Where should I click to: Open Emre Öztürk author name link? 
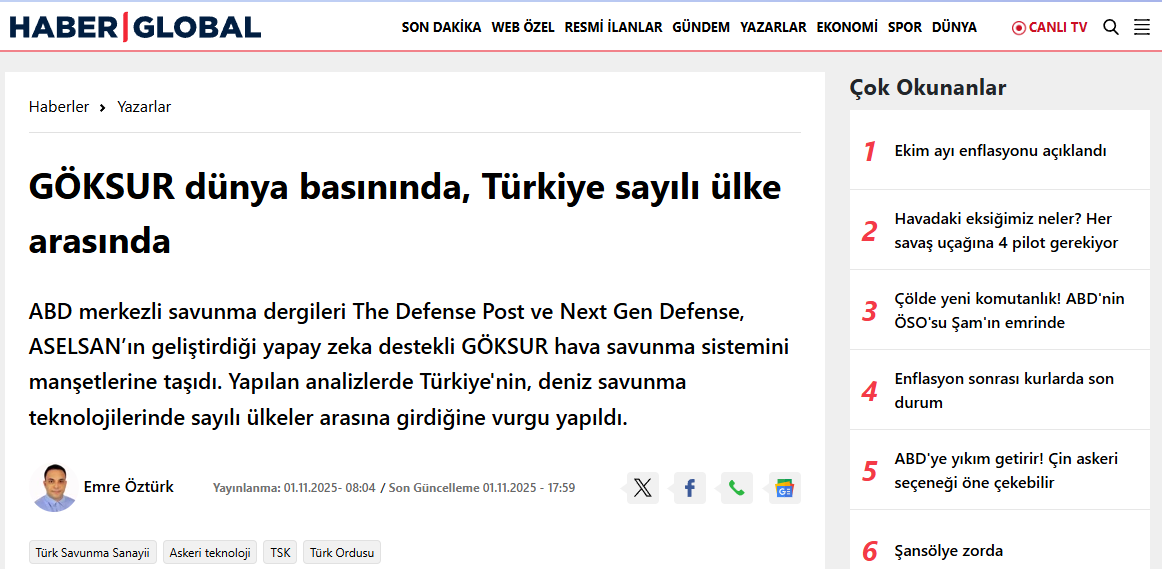pyautogui.click(x=128, y=487)
